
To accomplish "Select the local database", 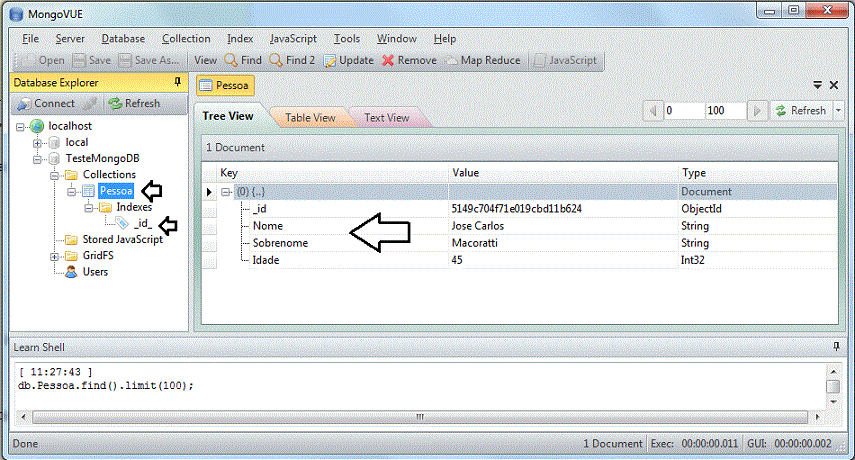I will [x=77, y=142].
